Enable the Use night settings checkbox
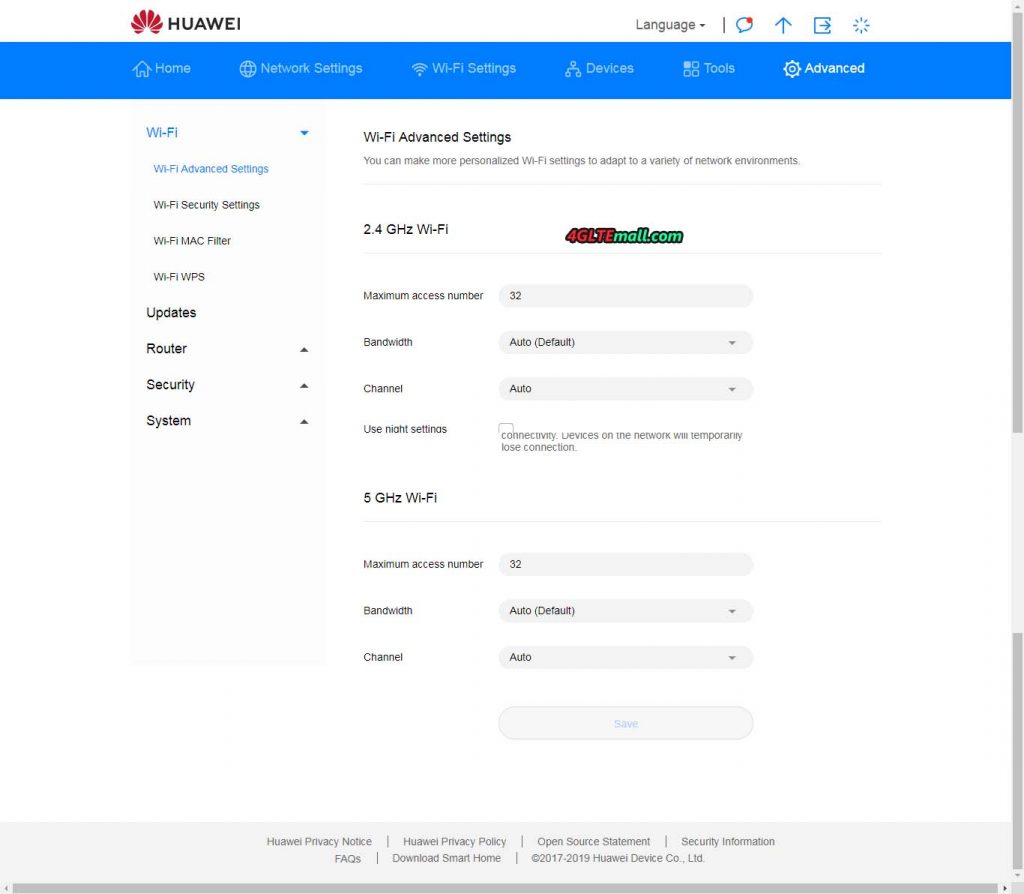Image resolution: width=1024 pixels, height=894 pixels. (506, 428)
